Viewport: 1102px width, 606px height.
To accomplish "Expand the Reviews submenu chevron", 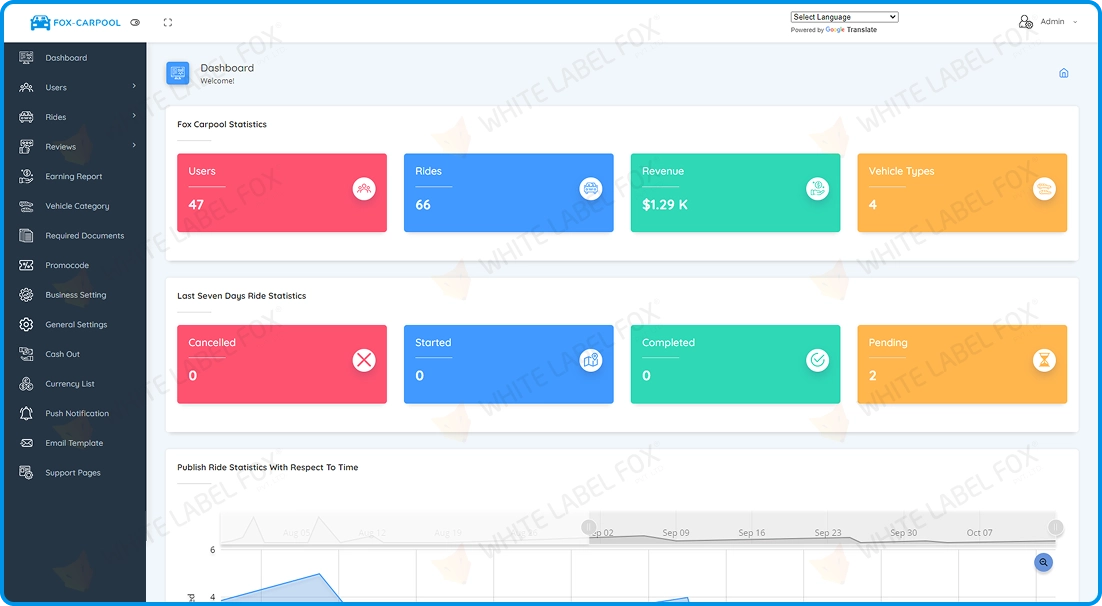I will click(x=134, y=145).
